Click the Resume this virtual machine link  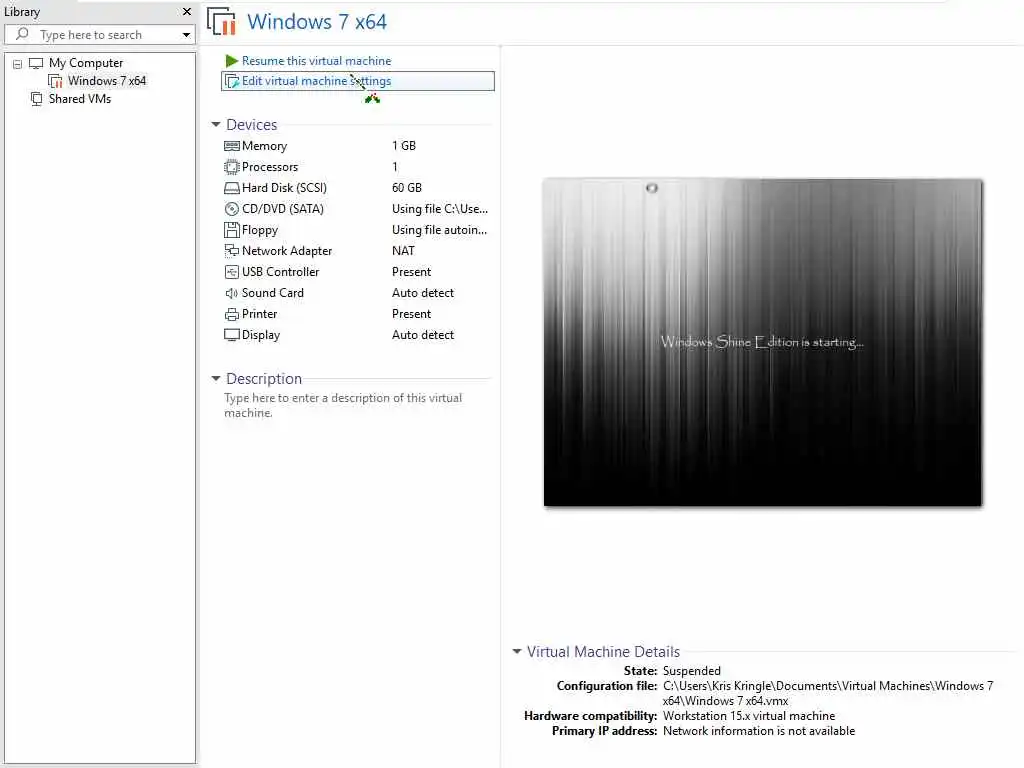316,61
